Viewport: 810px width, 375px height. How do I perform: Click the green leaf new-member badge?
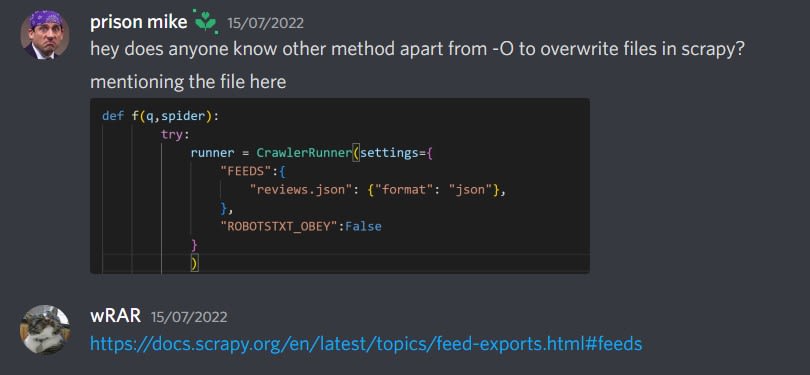point(205,22)
